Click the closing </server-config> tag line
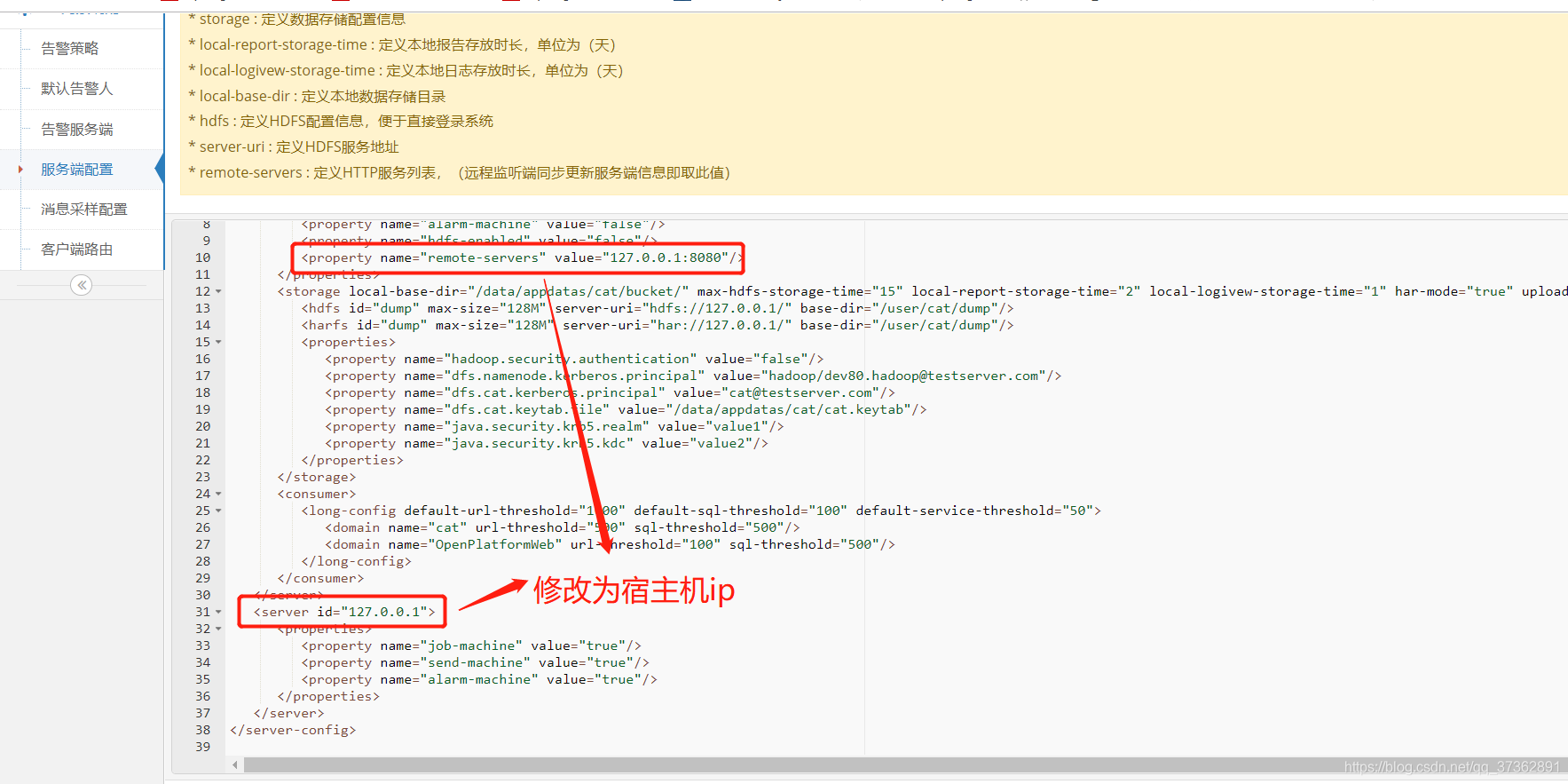1568x784 pixels. (x=293, y=730)
